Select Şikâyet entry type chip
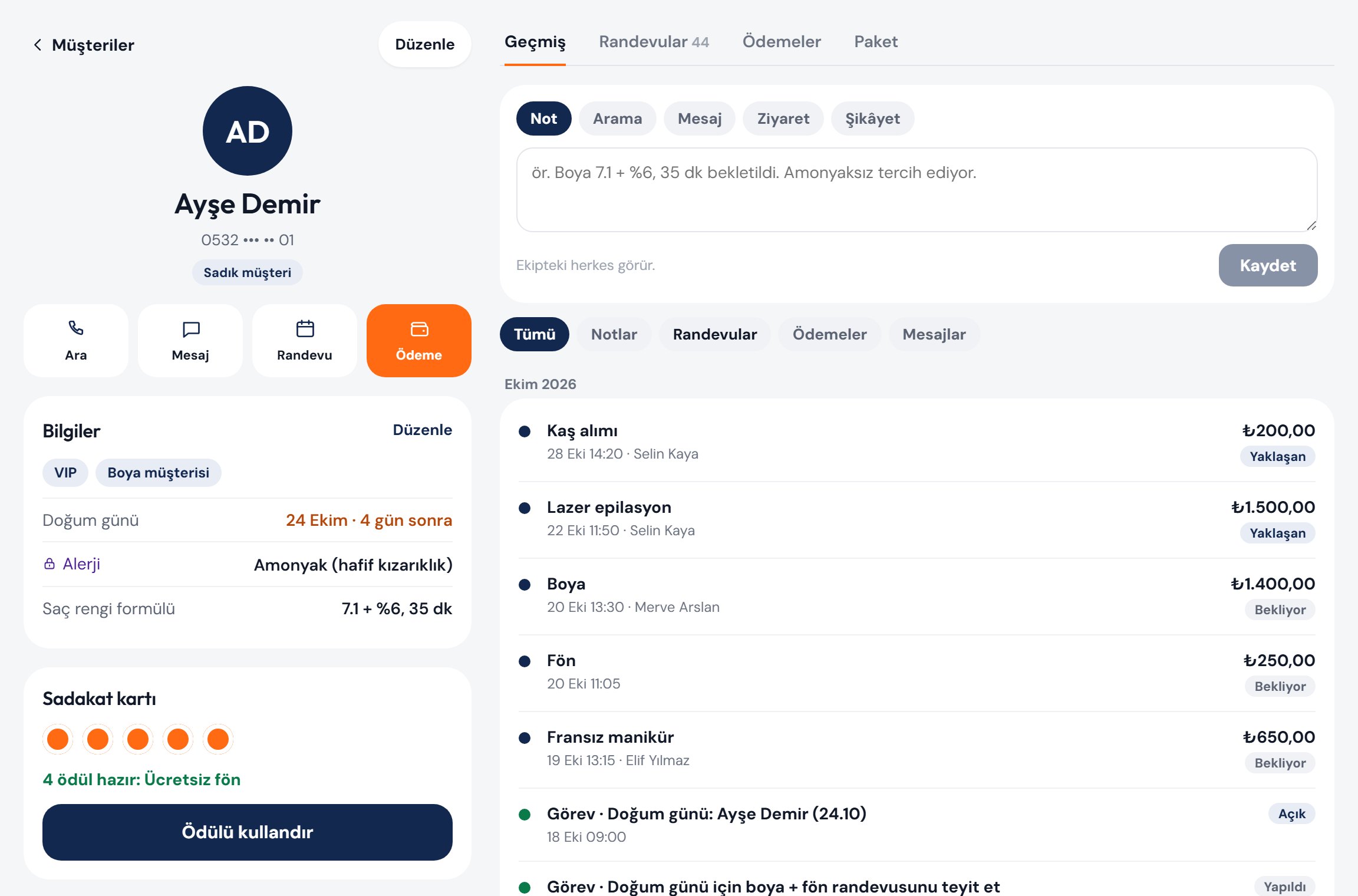This screenshot has height=896, width=1358. tap(873, 118)
